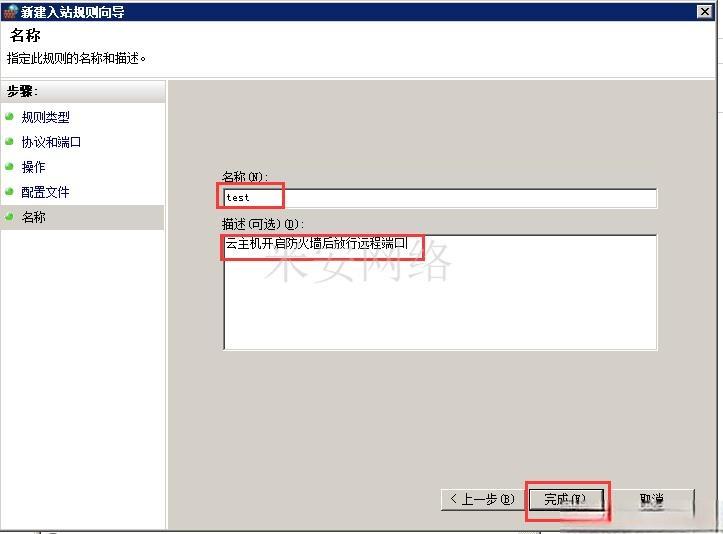Click the 名称(N) field label
This screenshot has height=534, width=723.
point(244,177)
